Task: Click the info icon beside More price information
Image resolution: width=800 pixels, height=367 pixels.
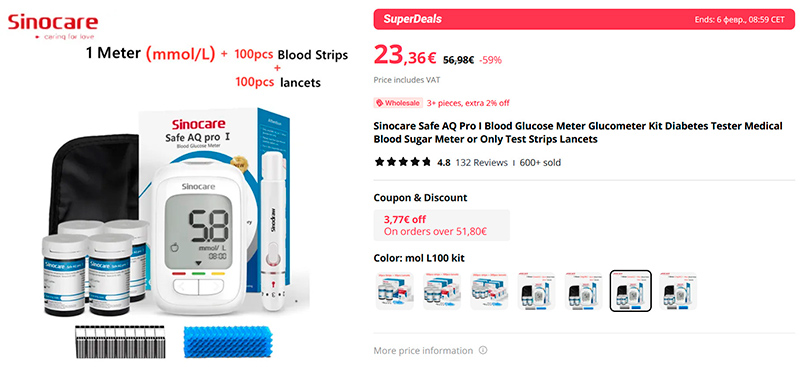Action: [x=483, y=351]
